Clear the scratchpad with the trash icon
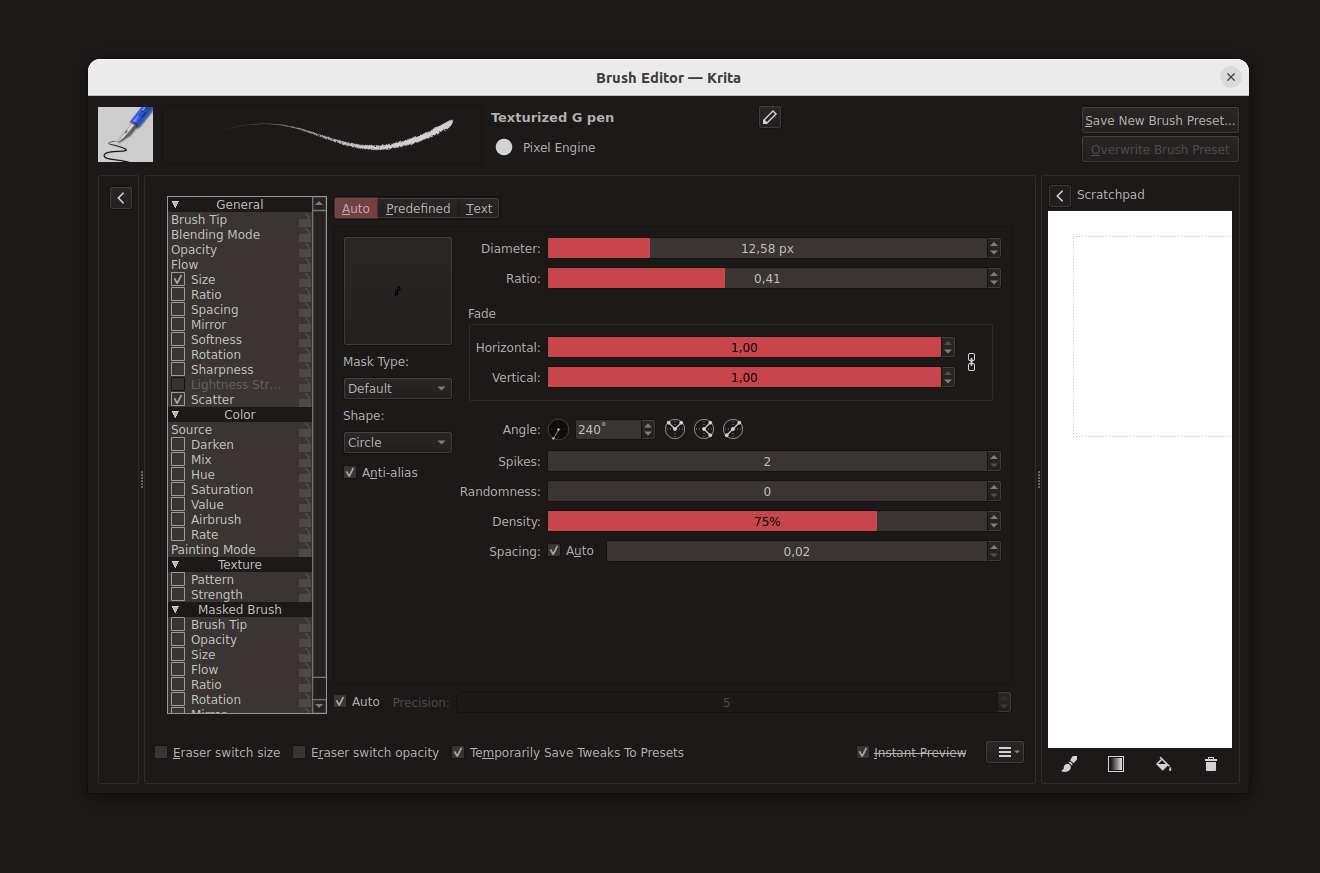The width and height of the screenshot is (1320, 873). click(x=1211, y=765)
